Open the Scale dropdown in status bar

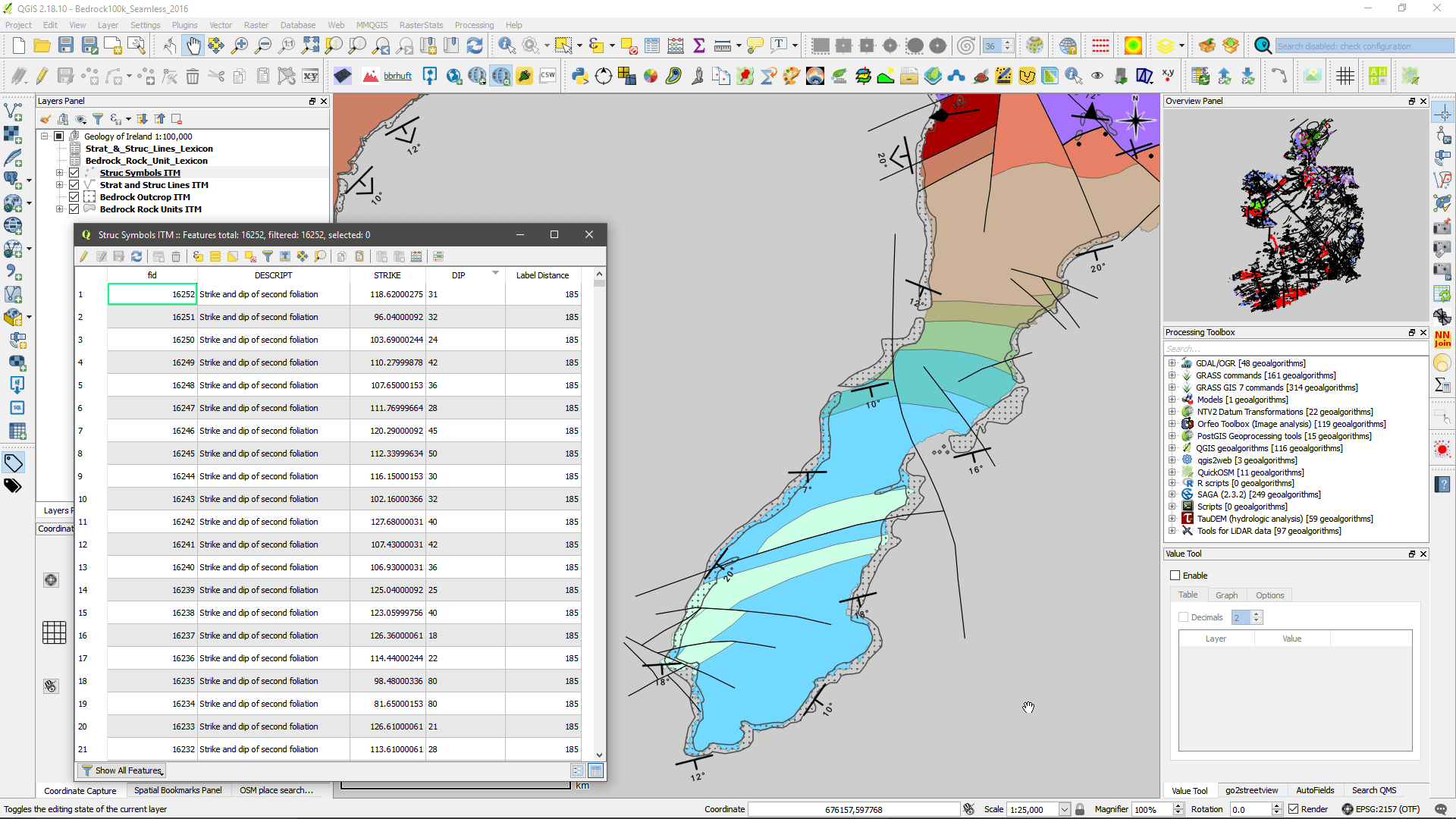tap(1064, 809)
